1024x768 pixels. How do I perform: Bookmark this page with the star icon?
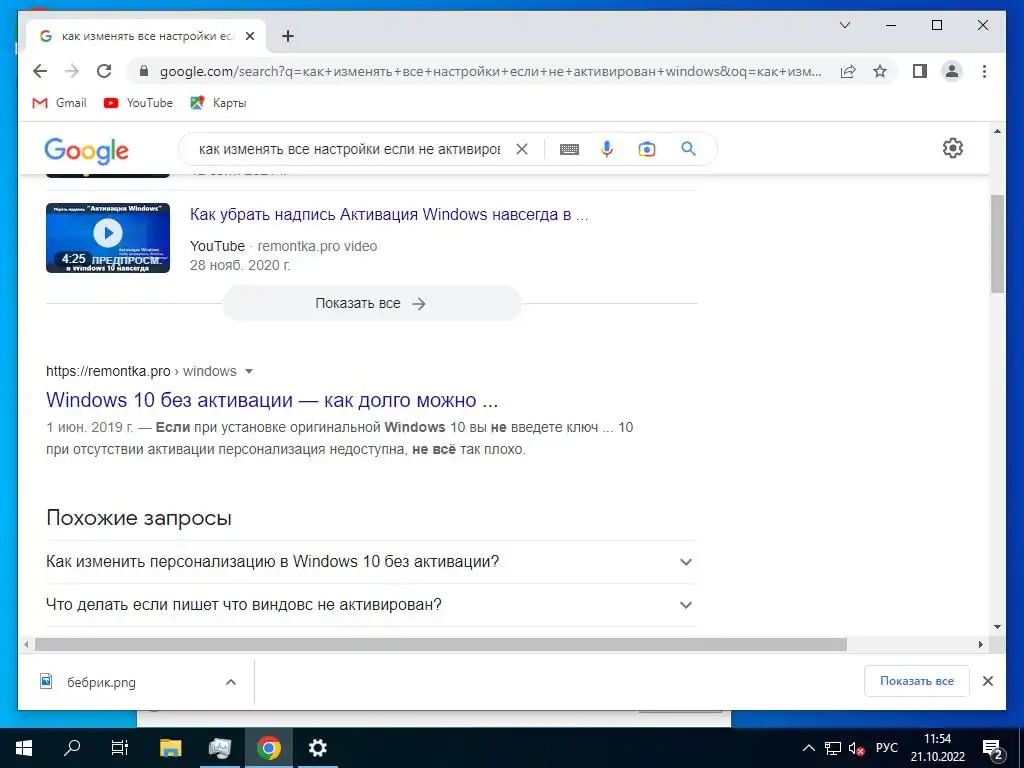click(x=880, y=71)
